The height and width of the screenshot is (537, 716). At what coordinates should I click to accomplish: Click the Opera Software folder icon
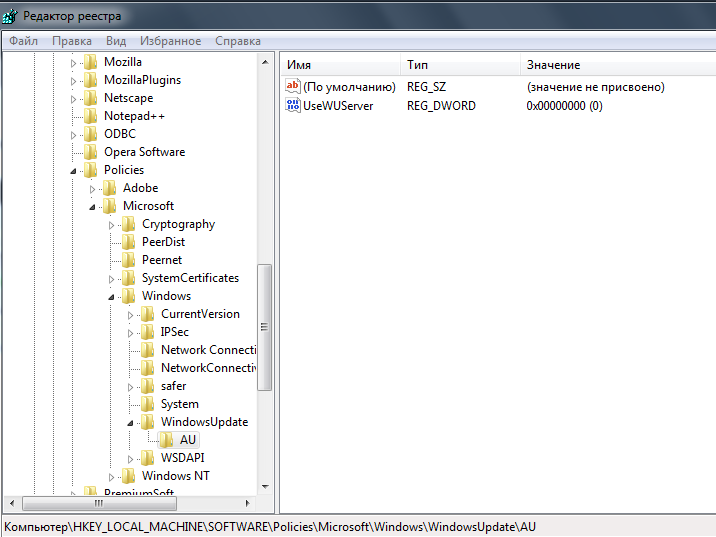click(91, 152)
